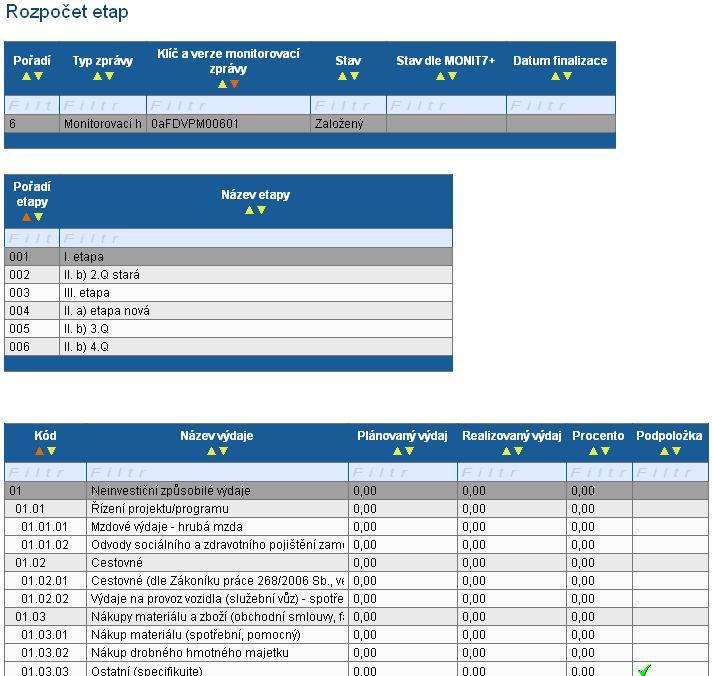
Task: Sort Podpoložka column ascending
Action: point(664,451)
